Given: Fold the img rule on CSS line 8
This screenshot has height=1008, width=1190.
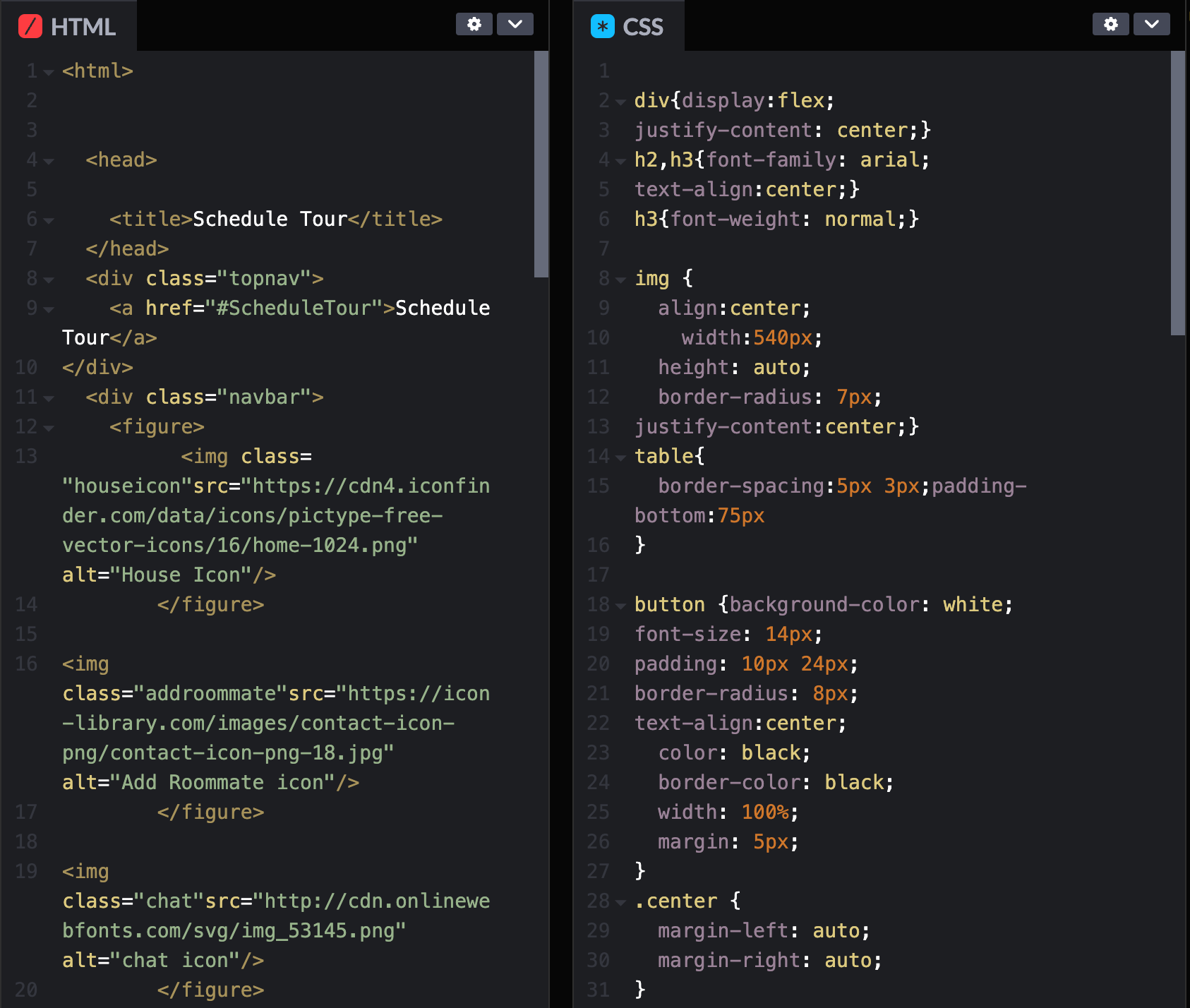Looking at the screenshot, I should (620, 280).
